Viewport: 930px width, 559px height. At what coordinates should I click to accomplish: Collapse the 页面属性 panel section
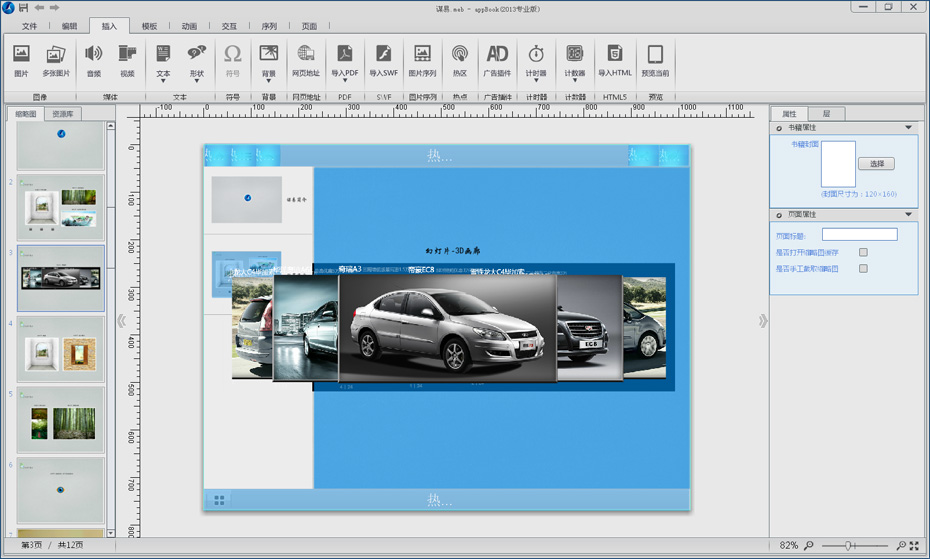[x=908, y=215]
